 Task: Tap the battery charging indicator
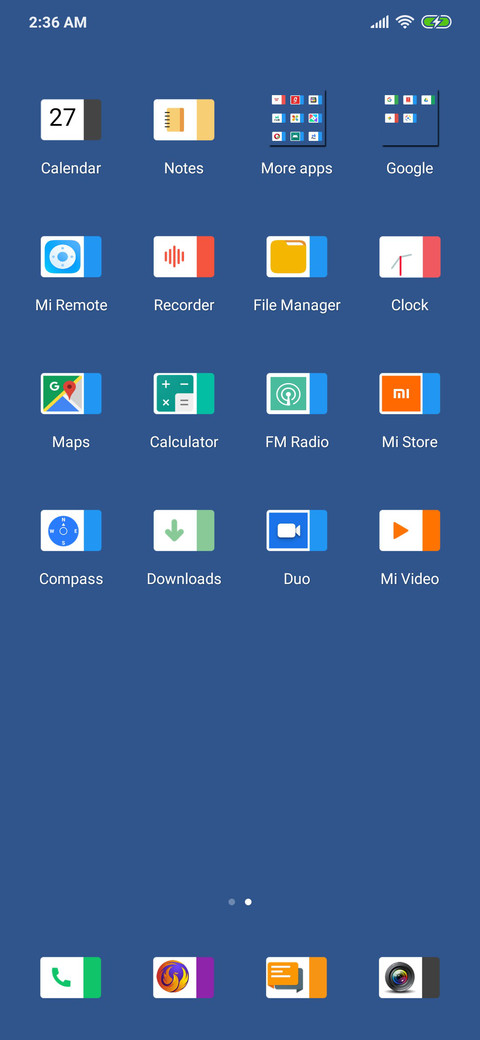[436, 22]
